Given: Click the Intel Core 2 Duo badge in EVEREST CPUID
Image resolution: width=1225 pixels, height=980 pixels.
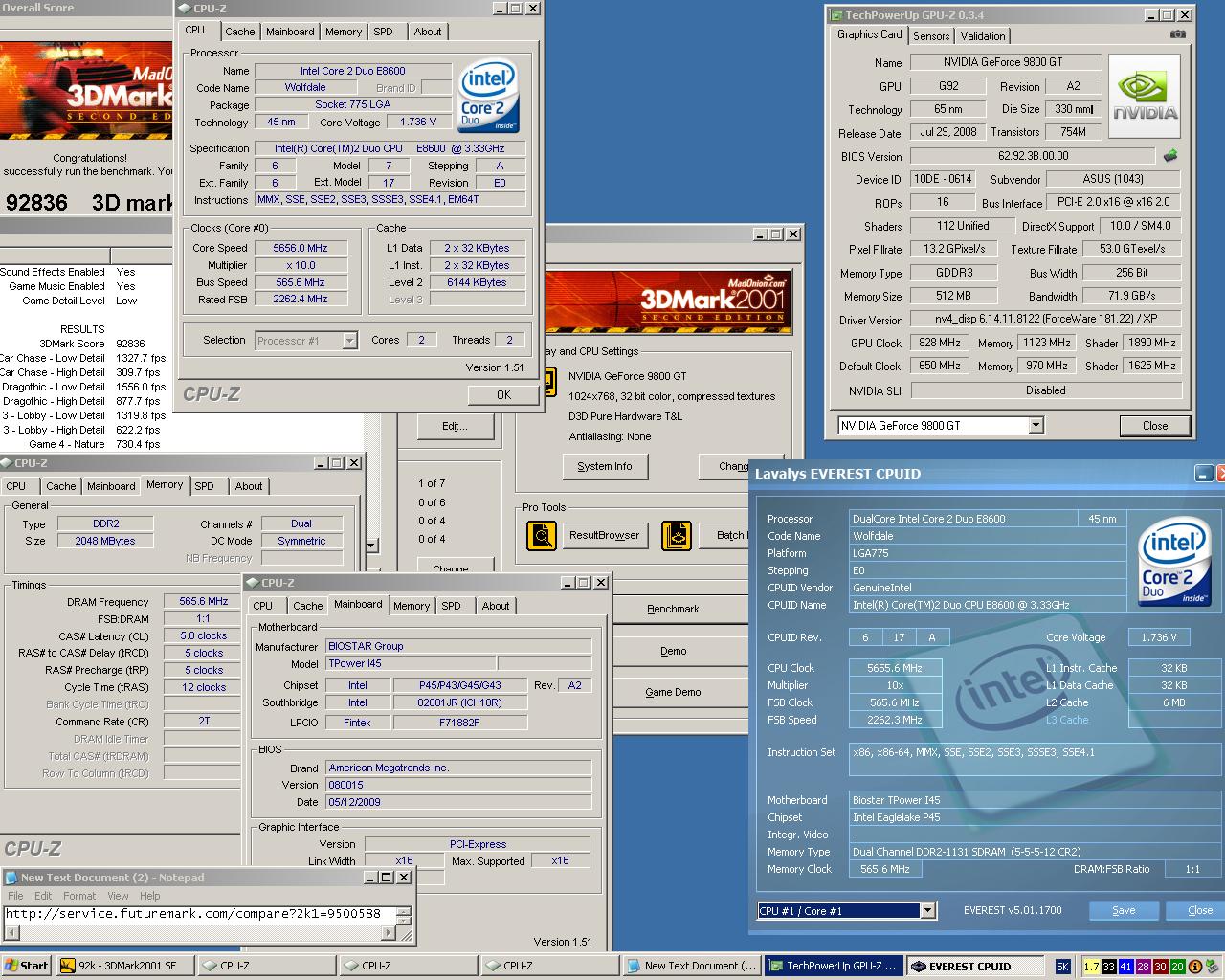Looking at the screenshot, I should click(1172, 563).
